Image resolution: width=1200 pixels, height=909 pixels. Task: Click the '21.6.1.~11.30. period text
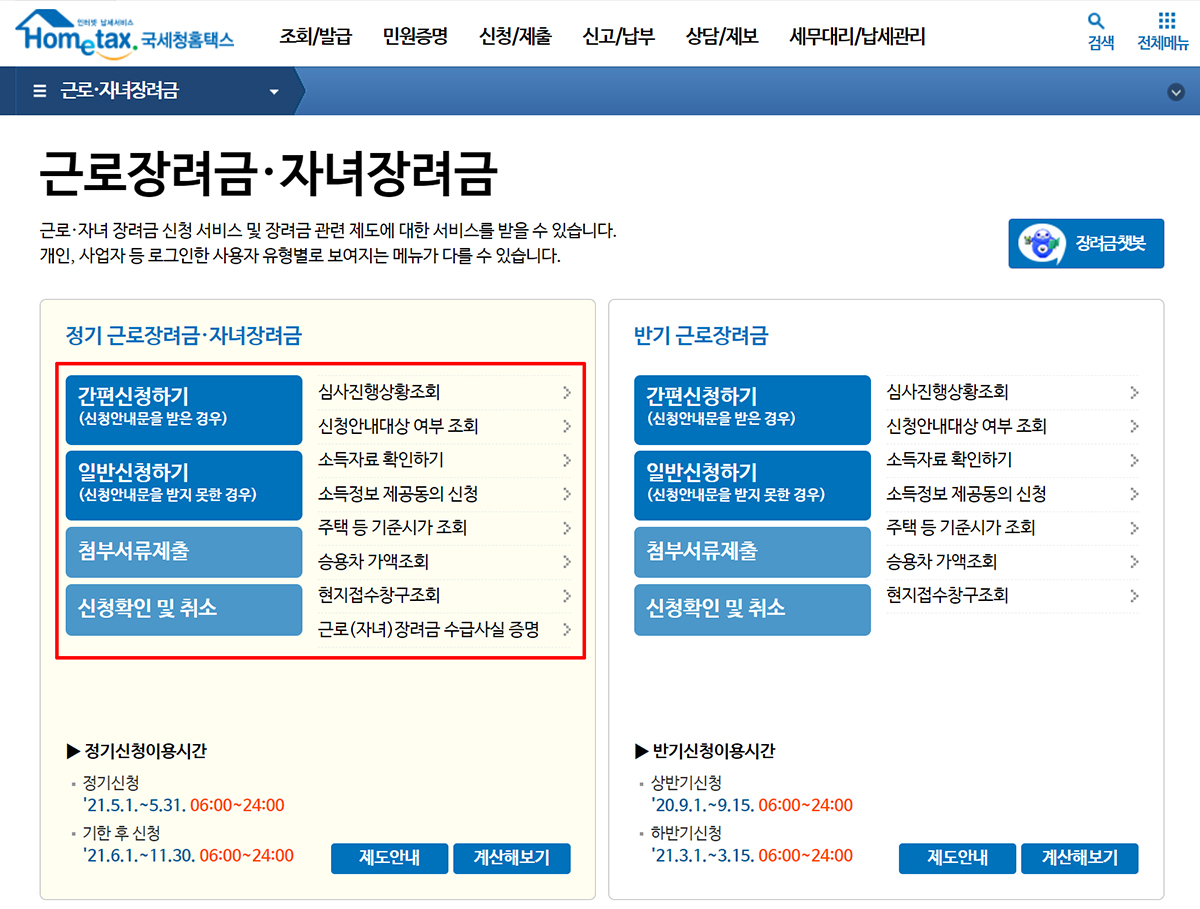click(x=140, y=855)
